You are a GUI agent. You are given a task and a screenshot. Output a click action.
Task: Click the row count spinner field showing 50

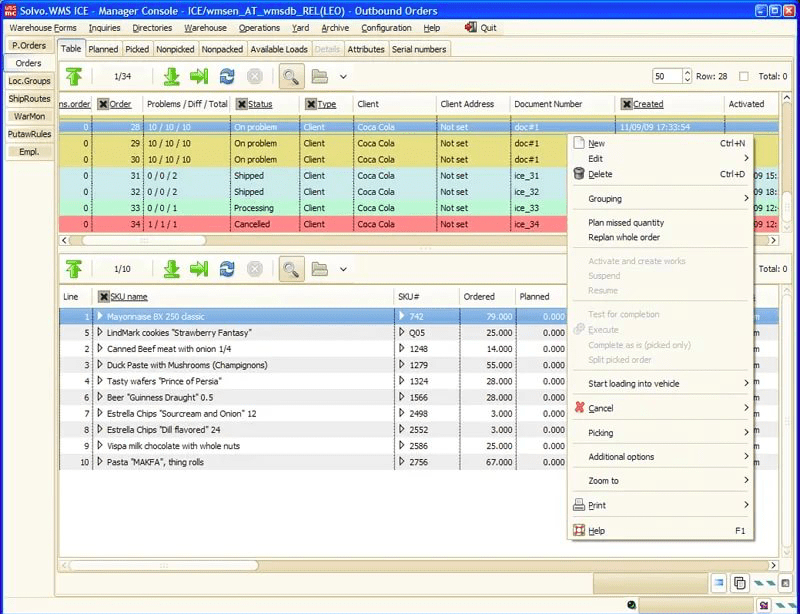pos(665,76)
